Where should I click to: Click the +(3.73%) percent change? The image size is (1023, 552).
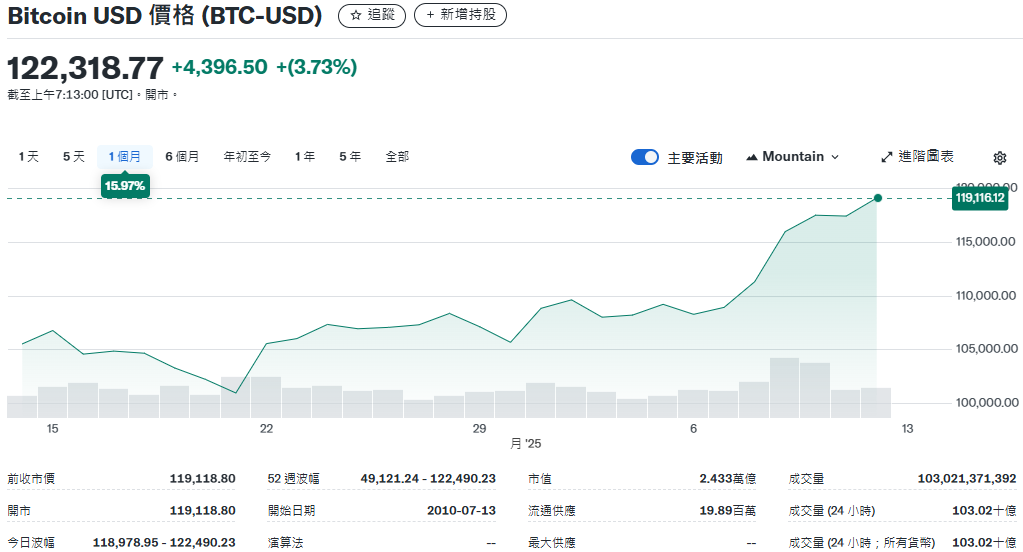coord(316,67)
